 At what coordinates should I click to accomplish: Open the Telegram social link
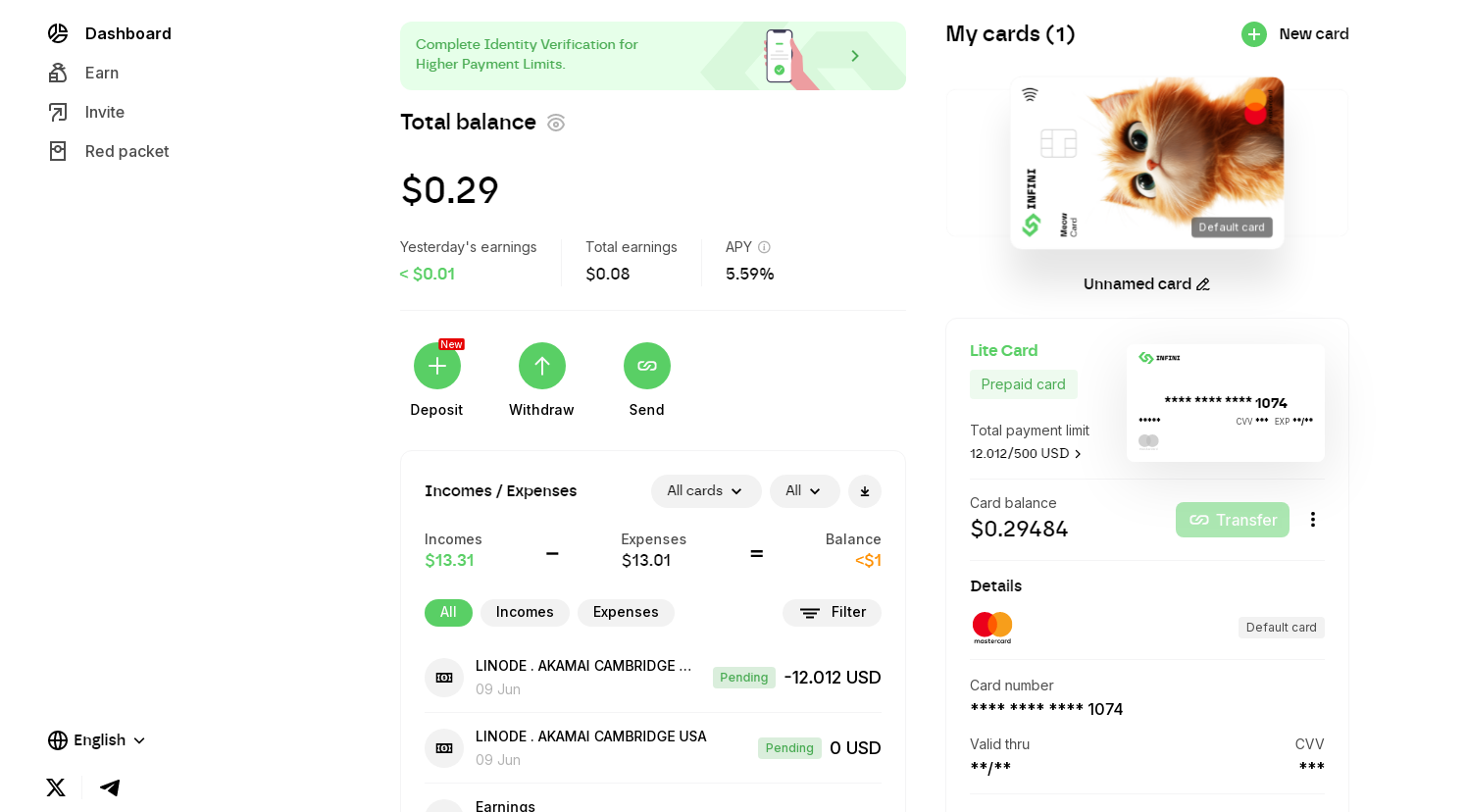tap(110, 787)
